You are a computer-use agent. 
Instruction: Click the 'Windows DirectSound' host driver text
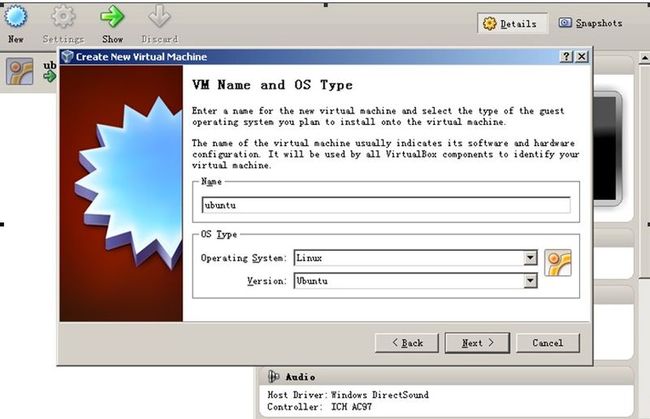click(380, 395)
